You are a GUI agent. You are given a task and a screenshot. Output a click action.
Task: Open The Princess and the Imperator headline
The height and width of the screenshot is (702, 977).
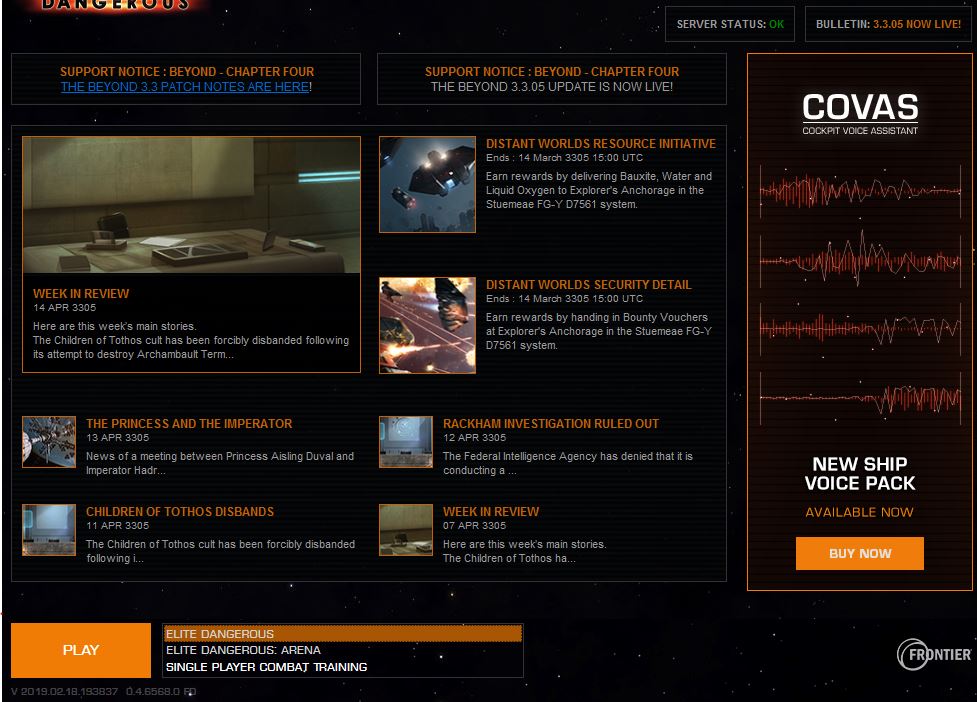click(189, 424)
